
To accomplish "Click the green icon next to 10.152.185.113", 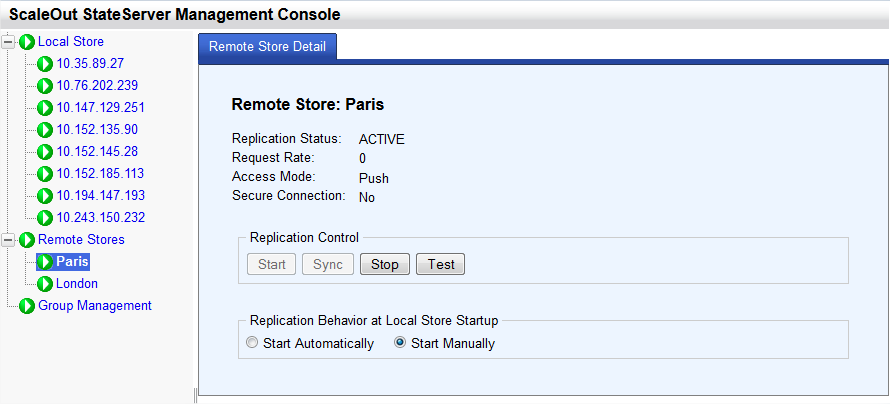I will [45, 174].
